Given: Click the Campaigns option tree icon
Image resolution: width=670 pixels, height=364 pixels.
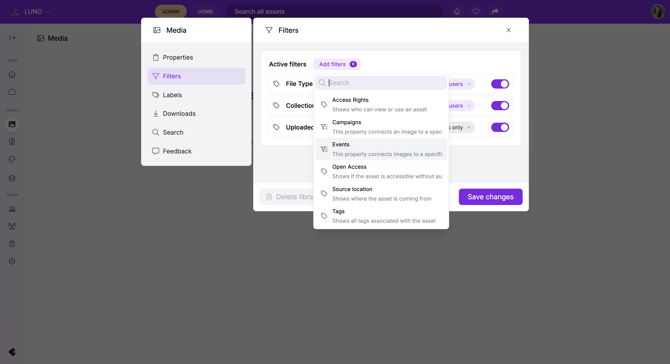Looking at the screenshot, I should point(324,127).
